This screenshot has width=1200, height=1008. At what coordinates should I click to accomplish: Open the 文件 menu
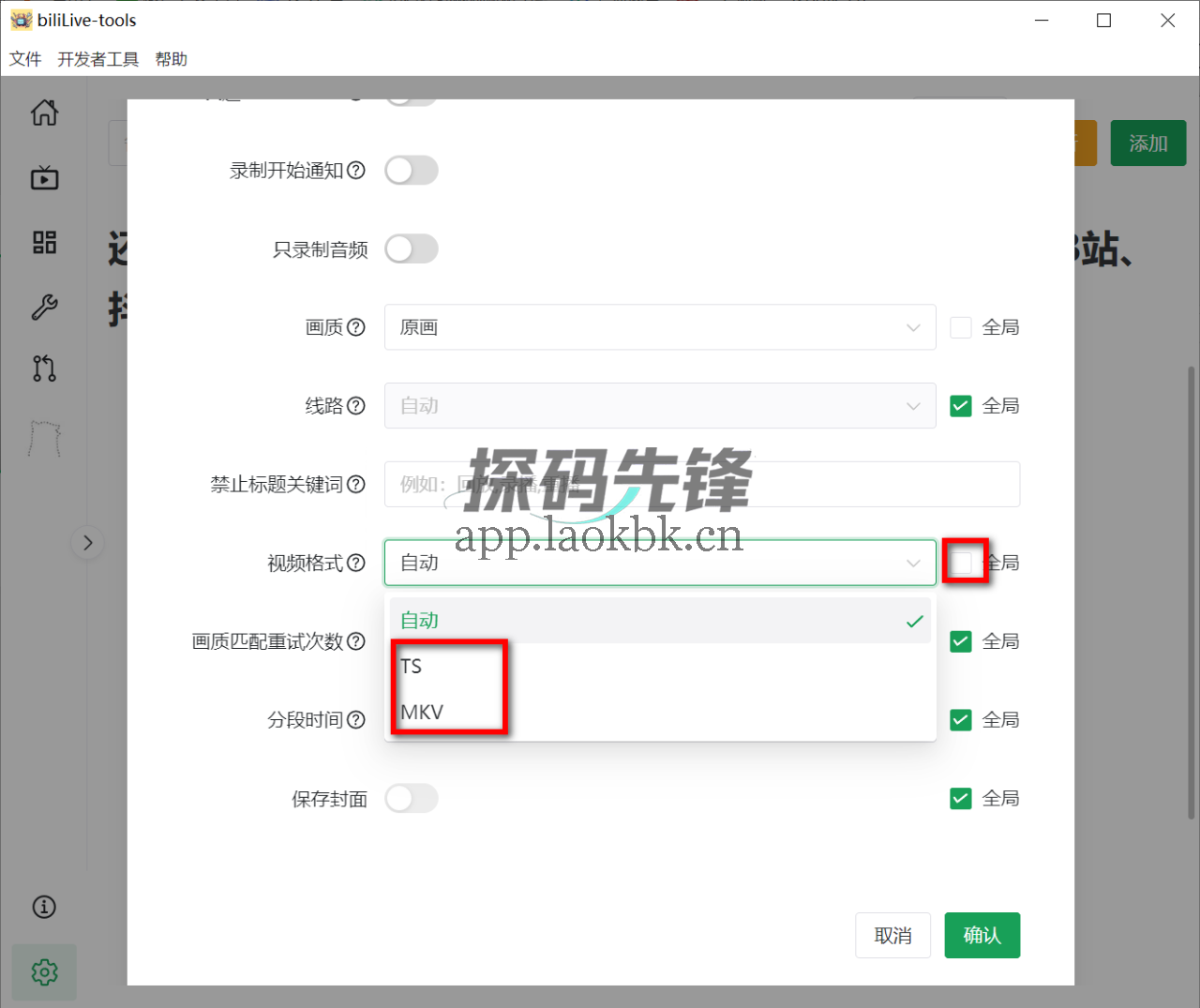pyautogui.click(x=25, y=59)
